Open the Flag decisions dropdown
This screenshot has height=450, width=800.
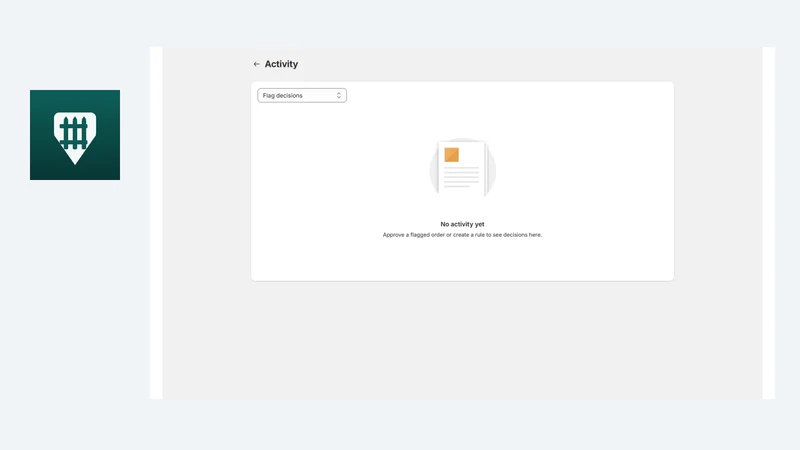pyautogui.click(x=302, y=95)
